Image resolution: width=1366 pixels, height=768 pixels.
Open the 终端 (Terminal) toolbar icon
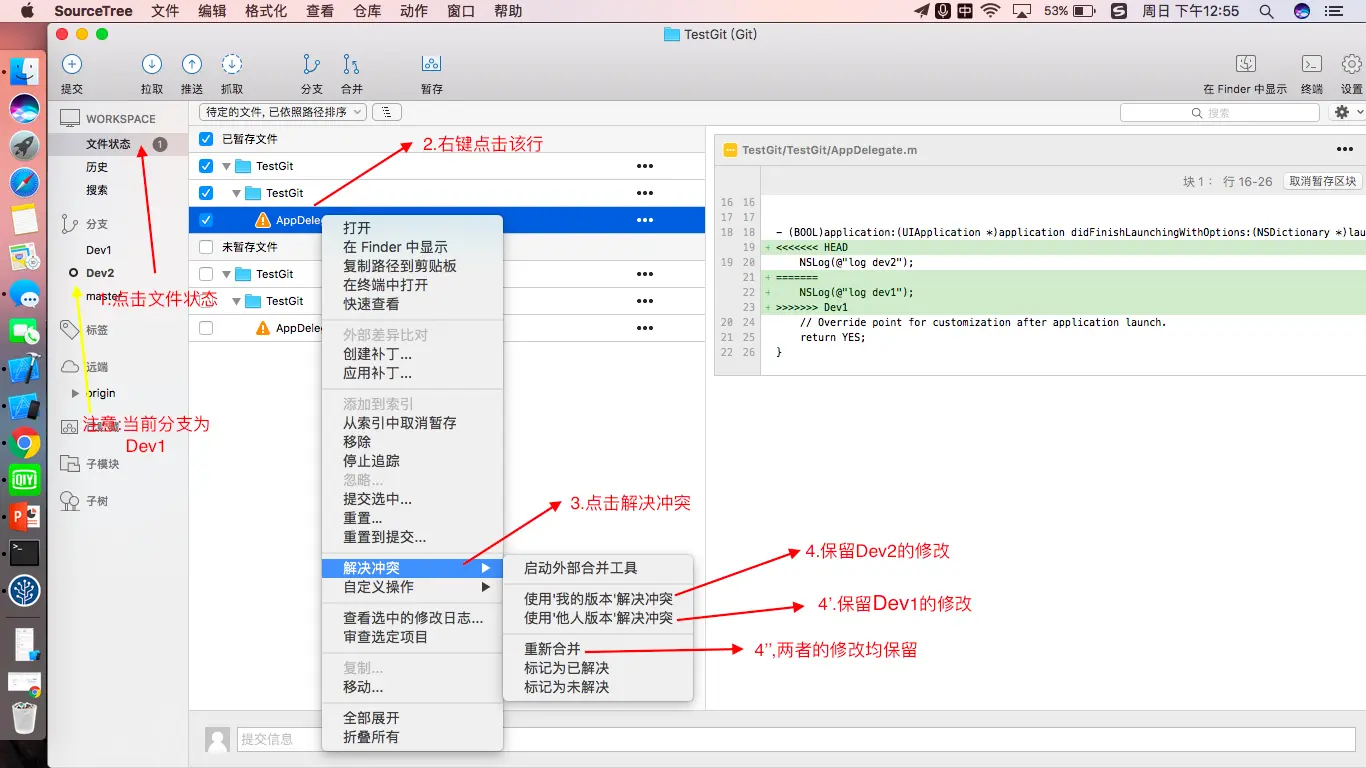(x=1312, y=64)
